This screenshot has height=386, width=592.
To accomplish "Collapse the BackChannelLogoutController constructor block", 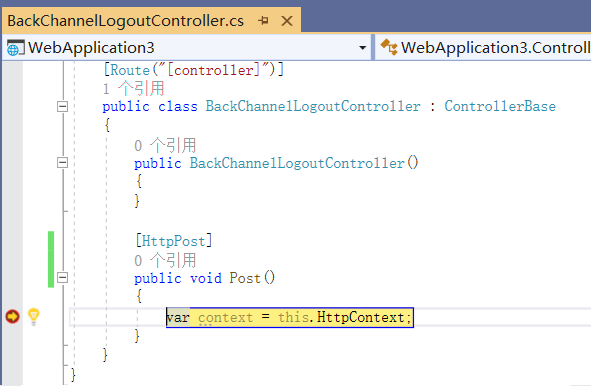I will tap(62, 163).
